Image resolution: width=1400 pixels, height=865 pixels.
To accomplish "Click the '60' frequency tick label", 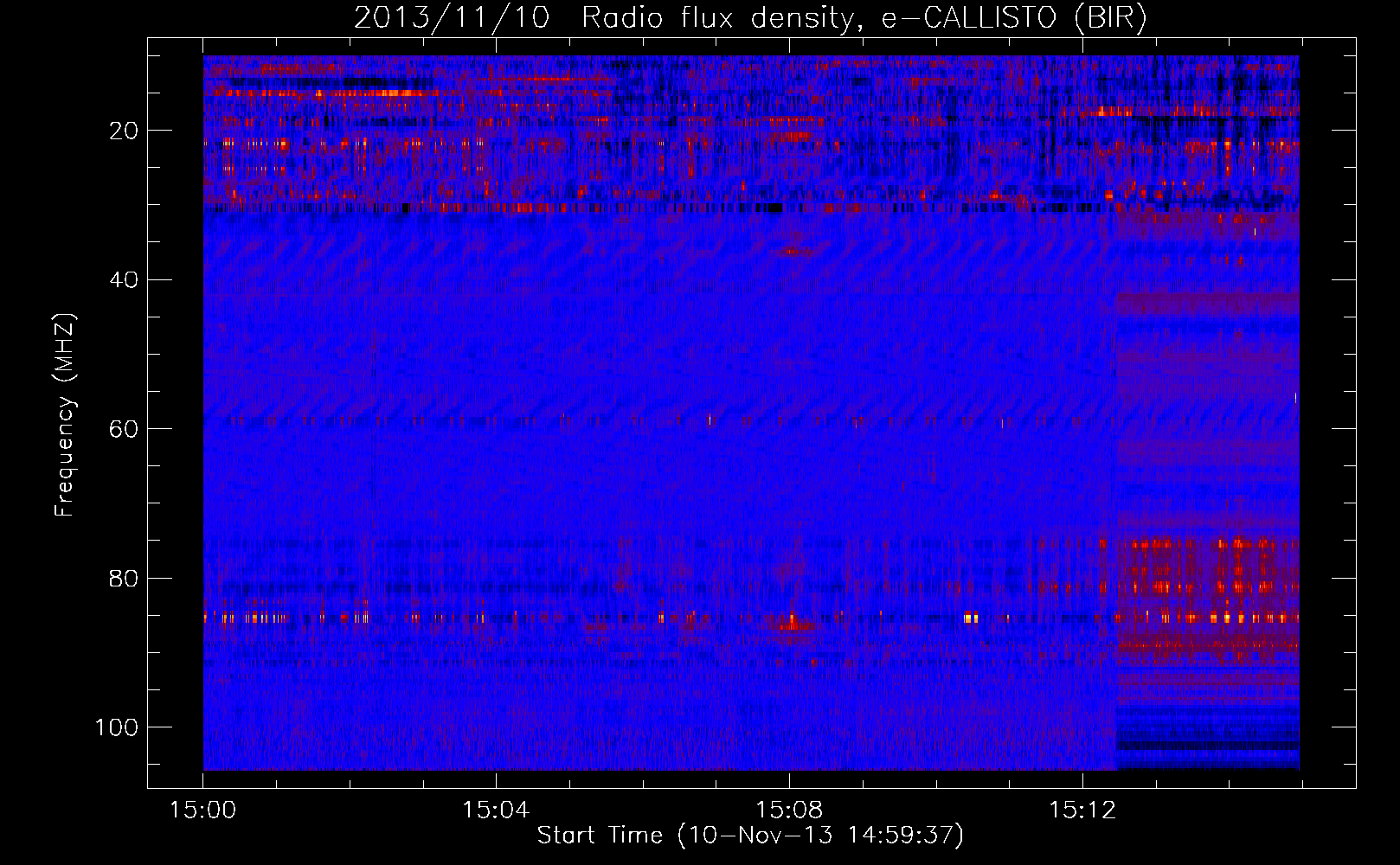I will click(x=124, y=429).
